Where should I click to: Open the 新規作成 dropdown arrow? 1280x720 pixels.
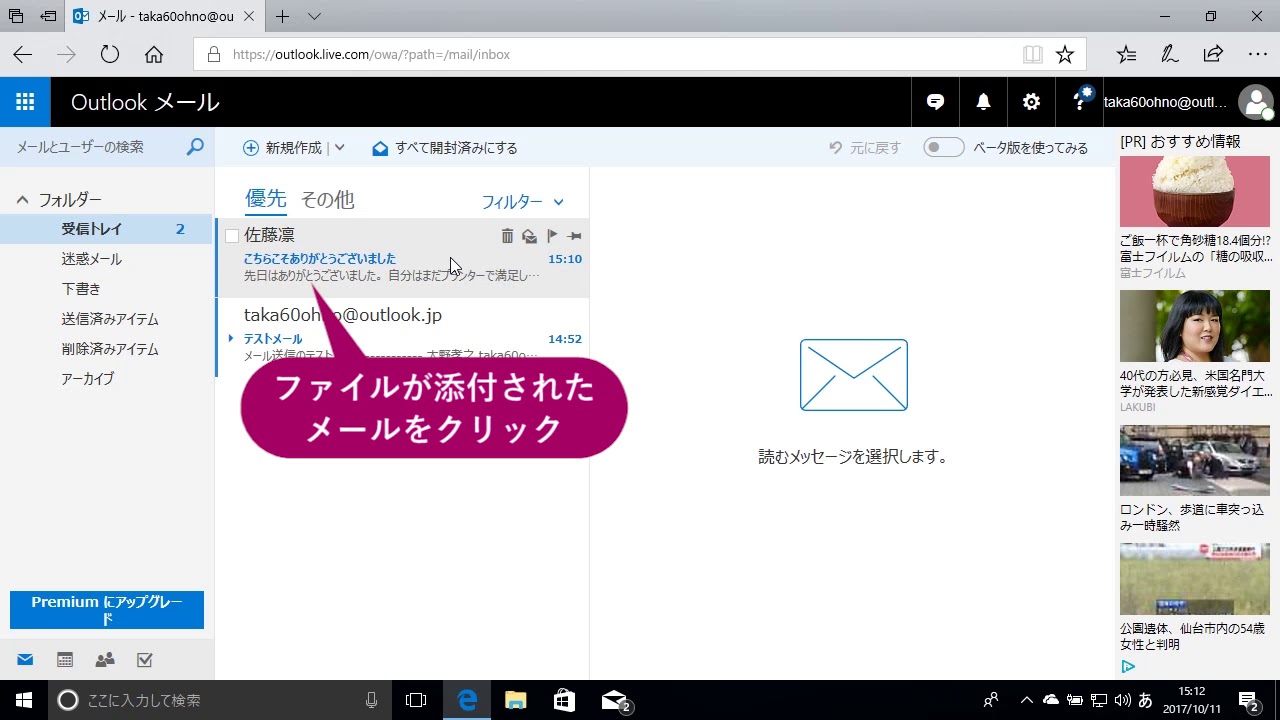339,148
